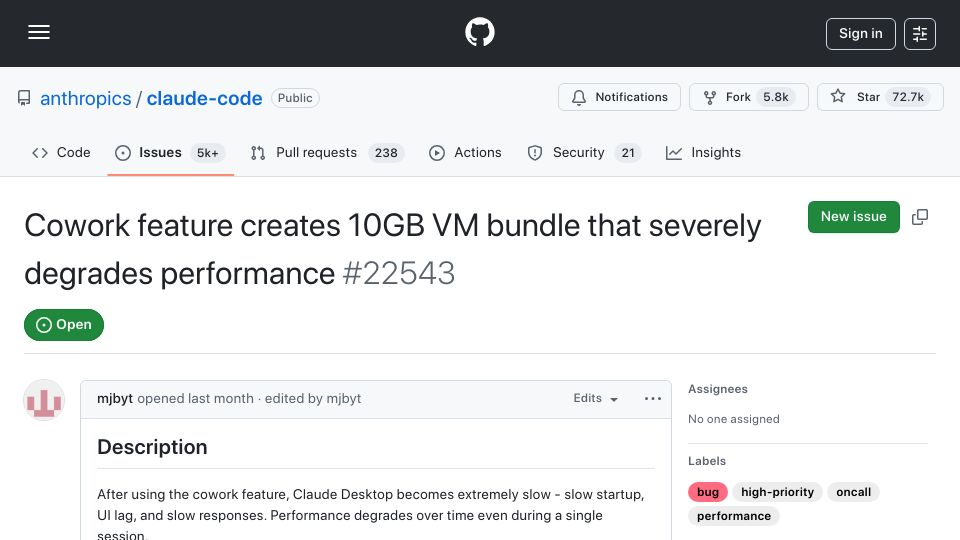Open the claude-code repository link
The width and height of the screenshot is (960, 540).
coord(204,99)
